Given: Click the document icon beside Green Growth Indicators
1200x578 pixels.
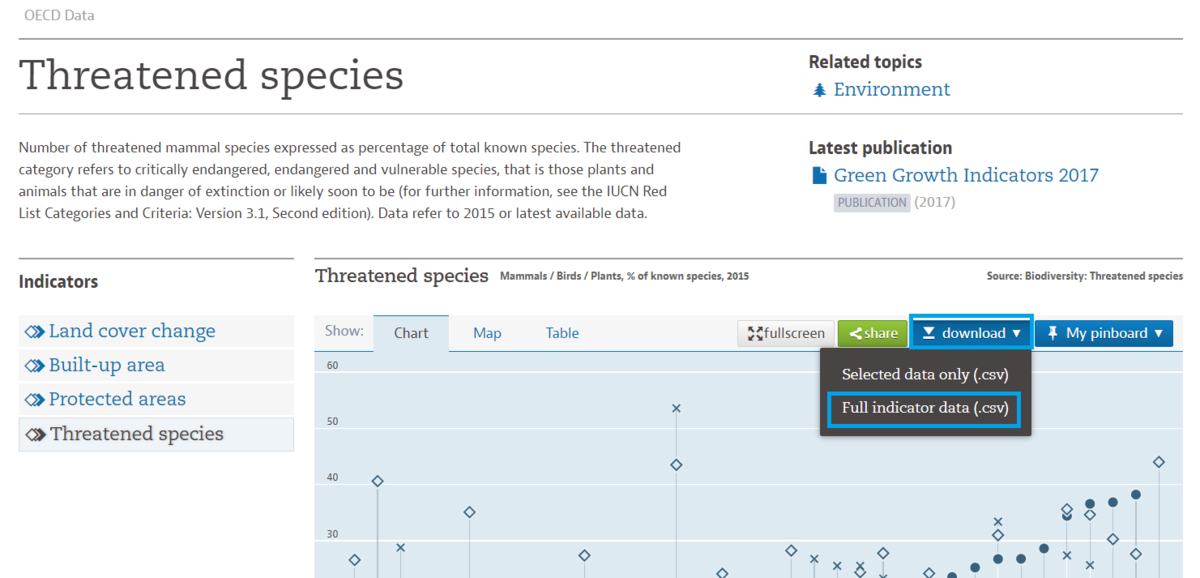Looking at the screenshot, I should point(820,176).
